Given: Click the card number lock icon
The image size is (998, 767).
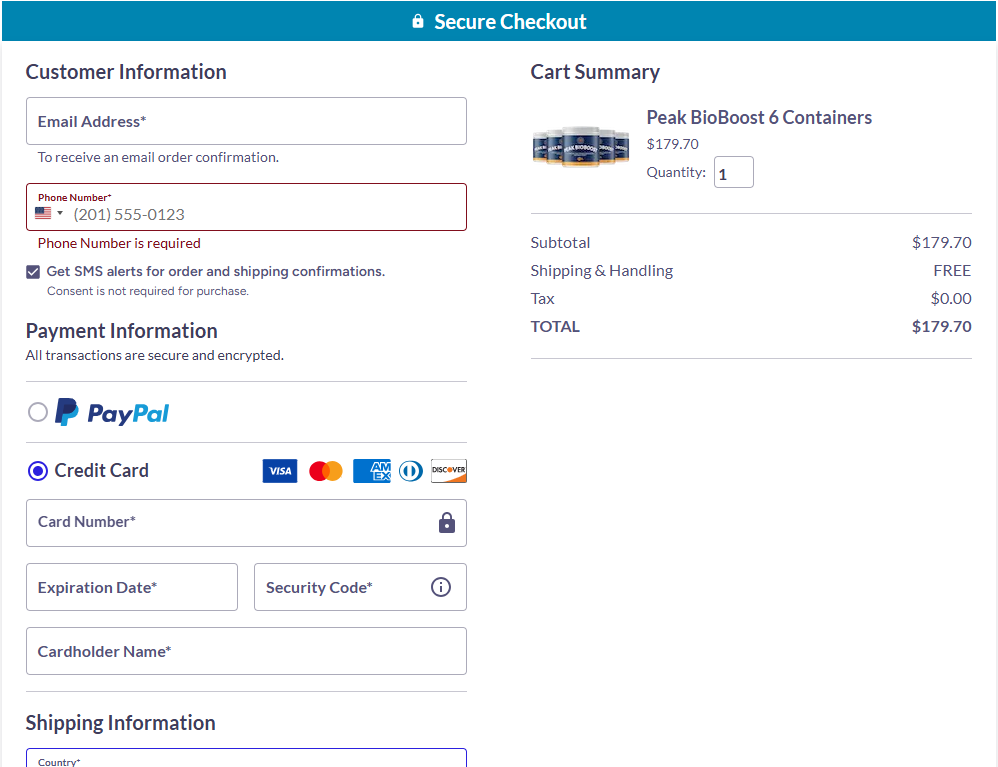Looking at the screenshot, I should tap(447, 523).
